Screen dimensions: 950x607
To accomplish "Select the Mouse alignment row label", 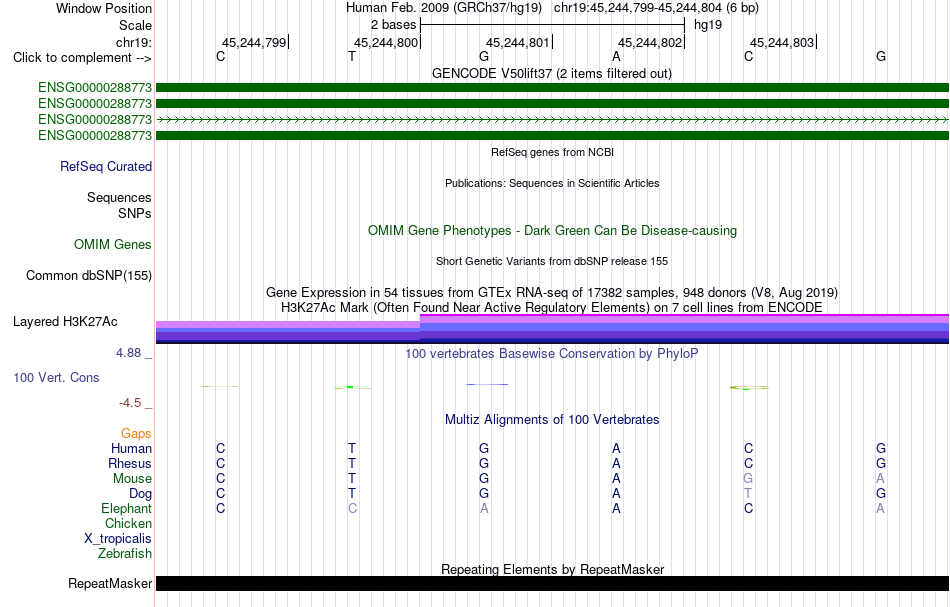I will click(x=132, y=479).
